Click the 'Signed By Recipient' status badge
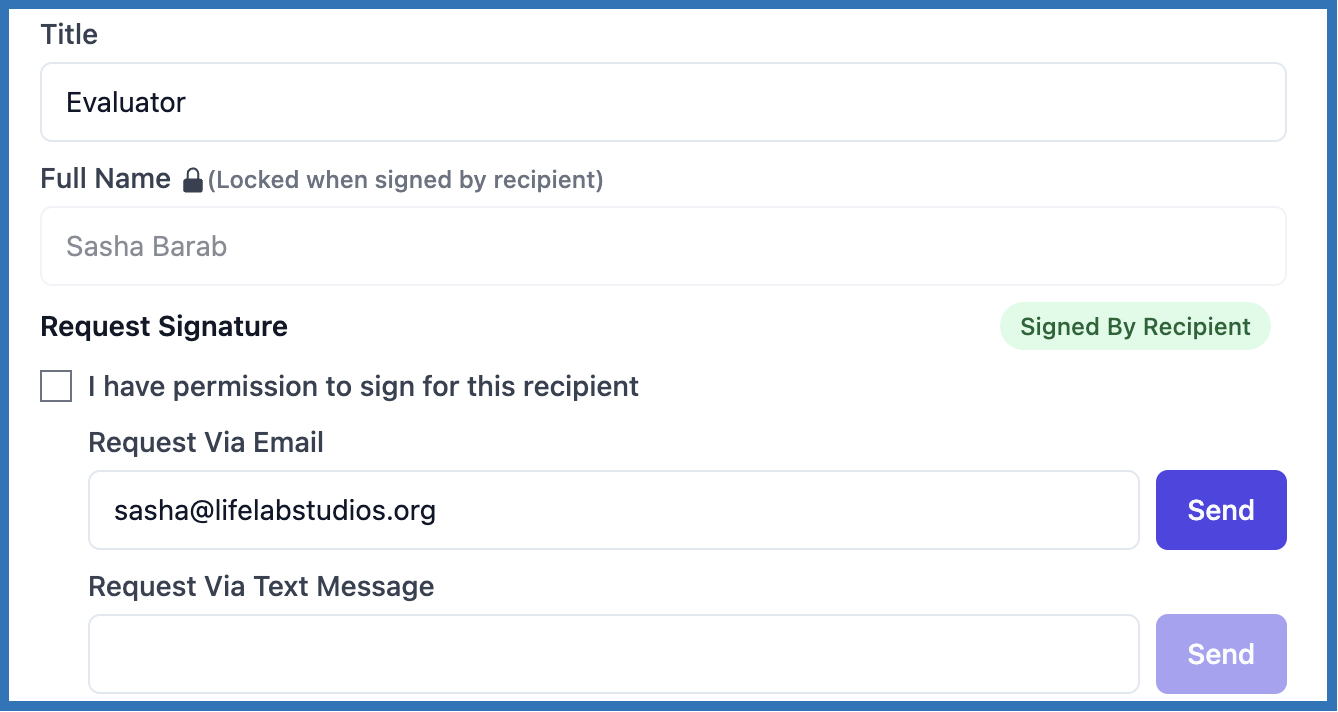This screenshot has width=1338, height=712. pyautogui.click(x=1134, y=326)
